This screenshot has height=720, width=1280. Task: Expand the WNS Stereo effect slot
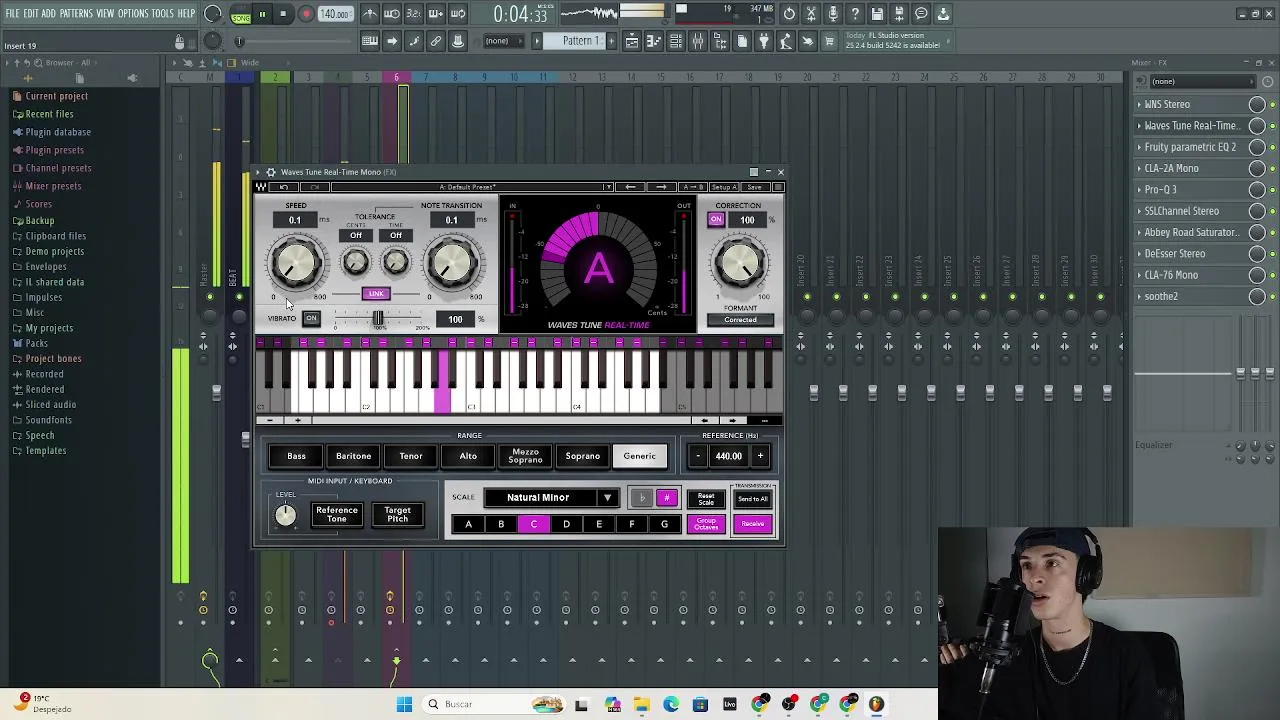click(1140, 104)
